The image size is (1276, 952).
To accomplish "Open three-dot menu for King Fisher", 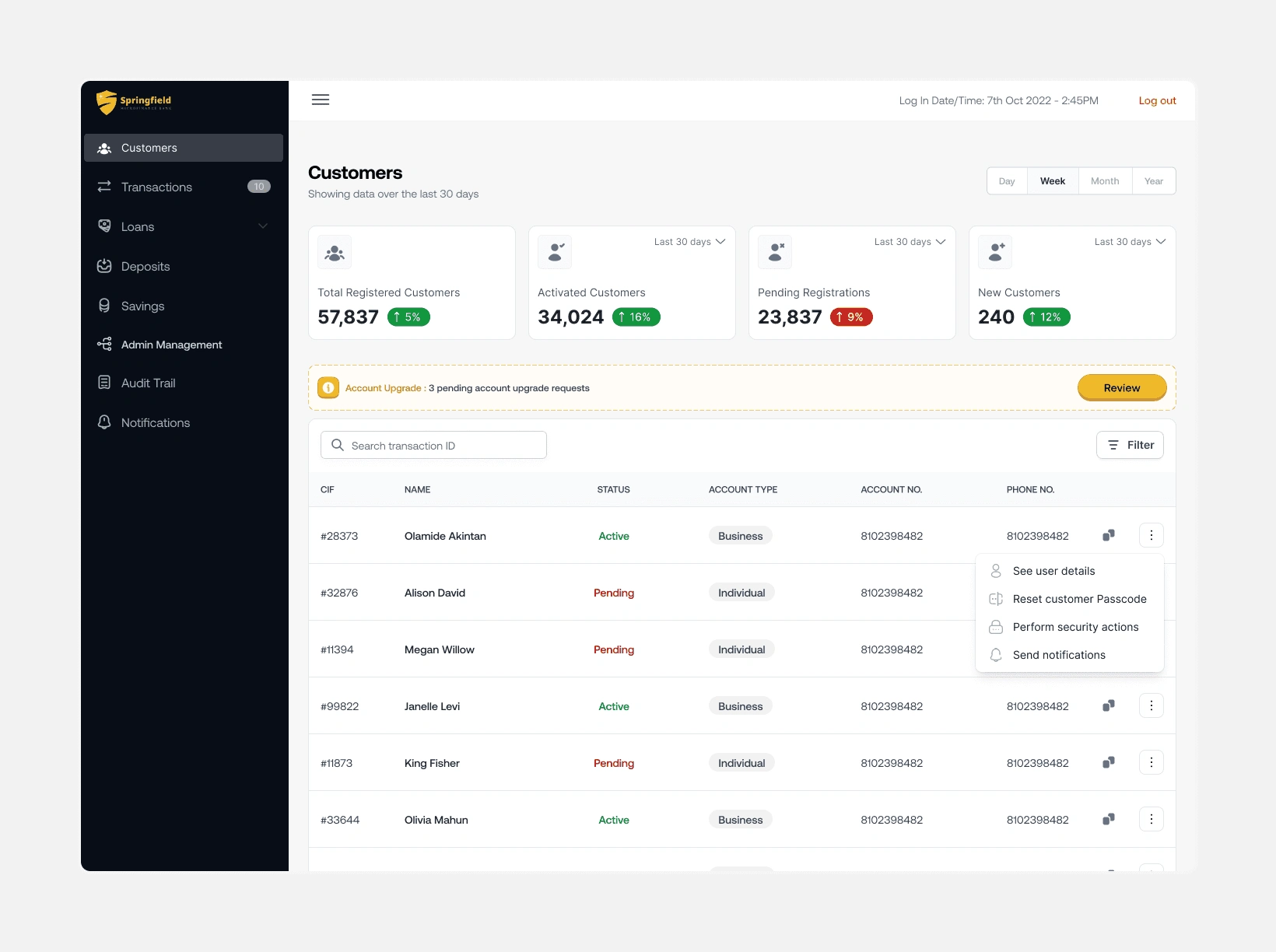I will click(x=1152, y=762).
